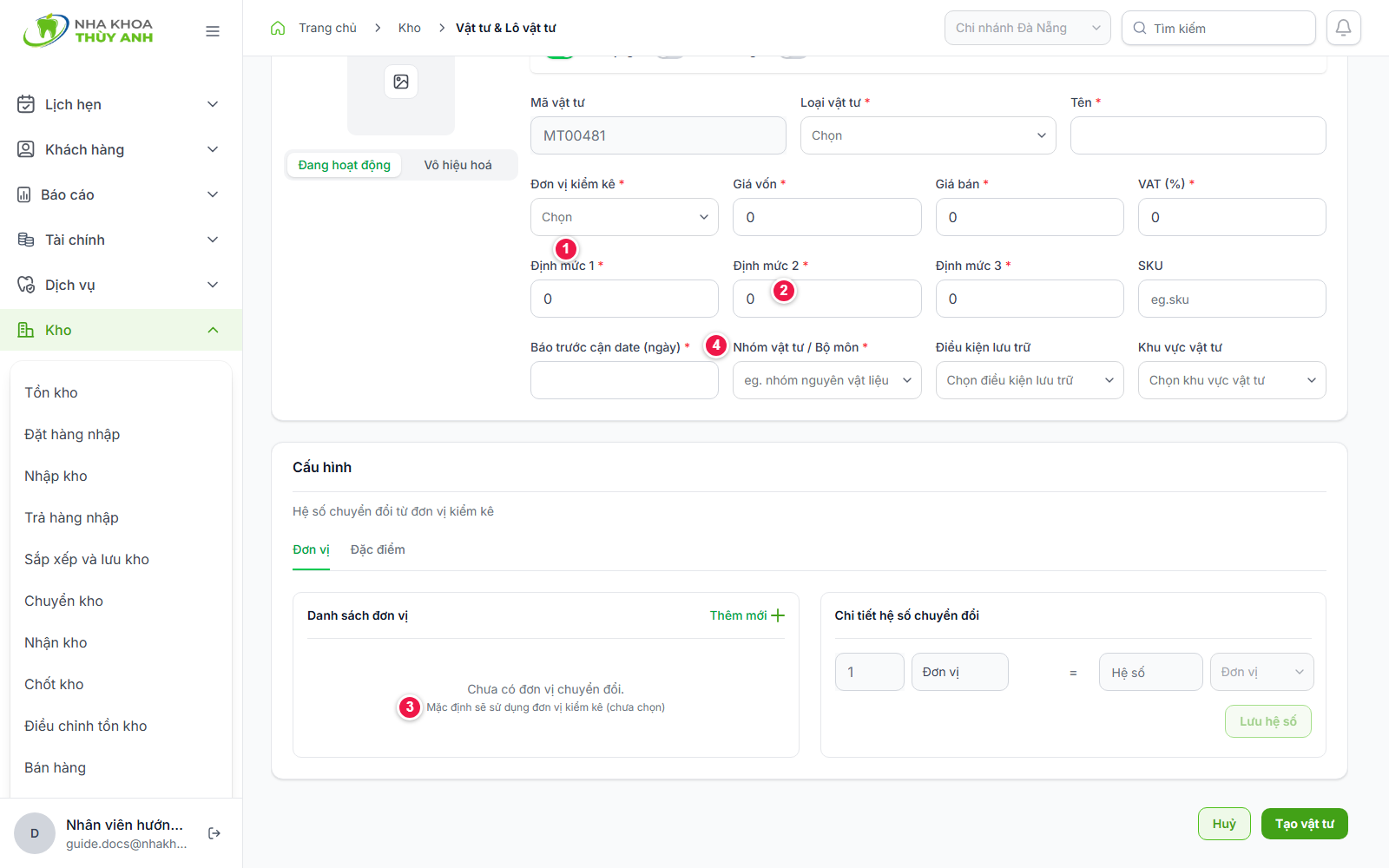The height and width of the screenshot is (868, 1389).
Task: Click the Tạo vật tư button
Action: [1305, 824]
